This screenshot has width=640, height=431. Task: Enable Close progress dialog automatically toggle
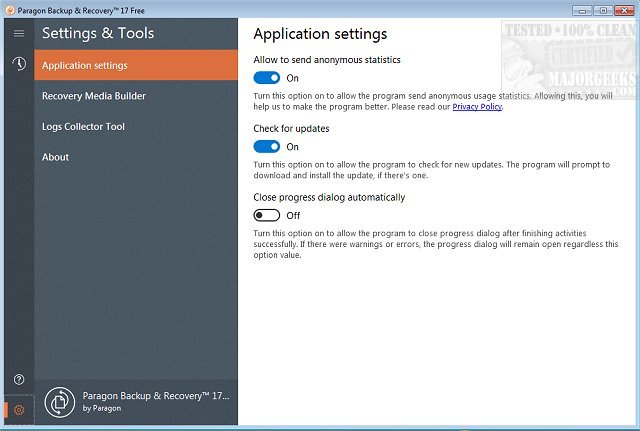point(267,215)
